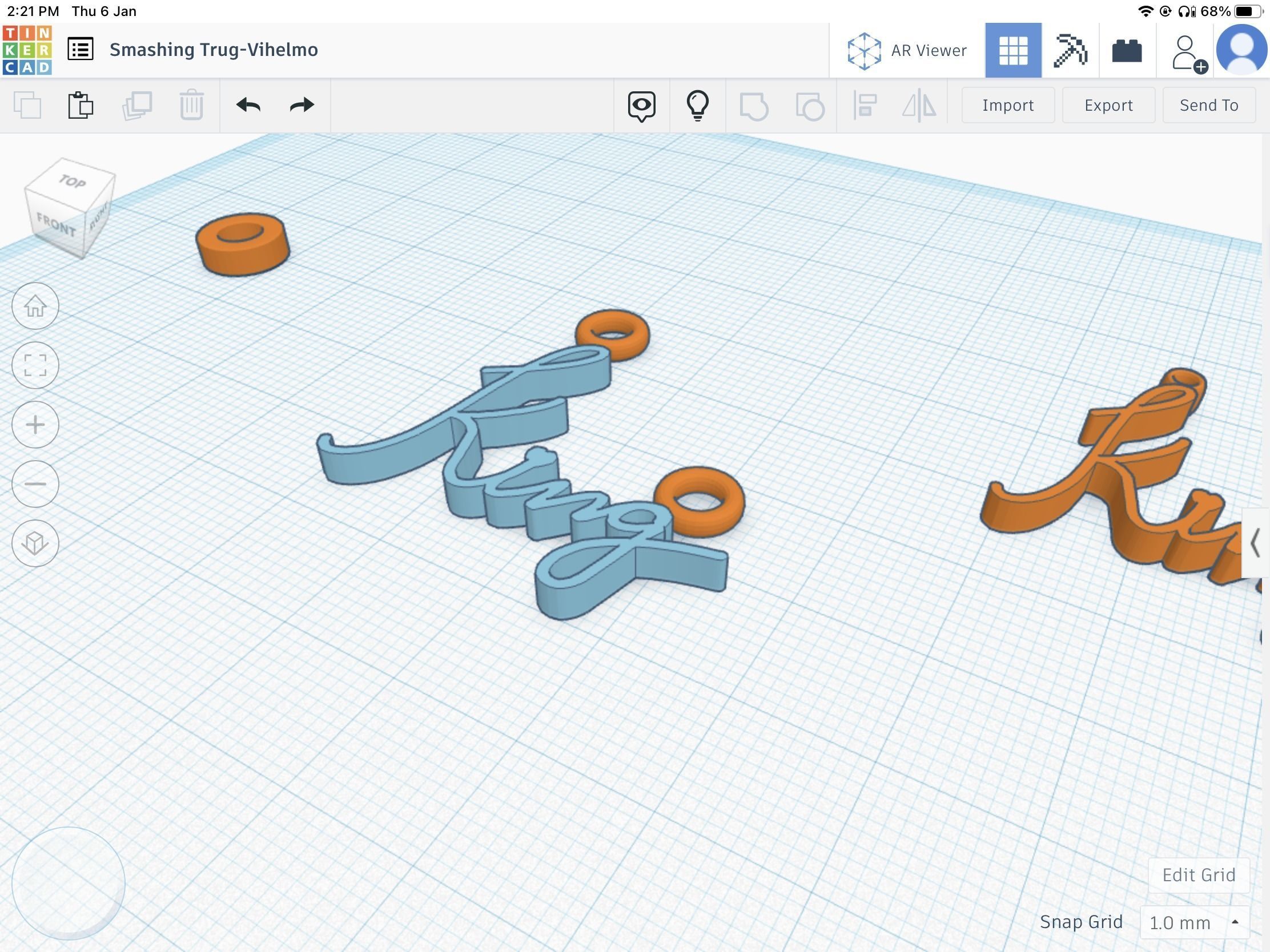The image size is (1270, 952).
Task: Fit all in view icon
Action: coord(35,365)
